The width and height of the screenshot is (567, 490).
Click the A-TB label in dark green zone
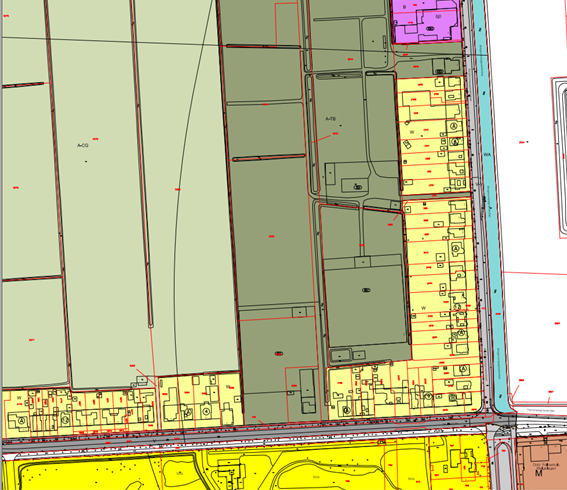331,119
